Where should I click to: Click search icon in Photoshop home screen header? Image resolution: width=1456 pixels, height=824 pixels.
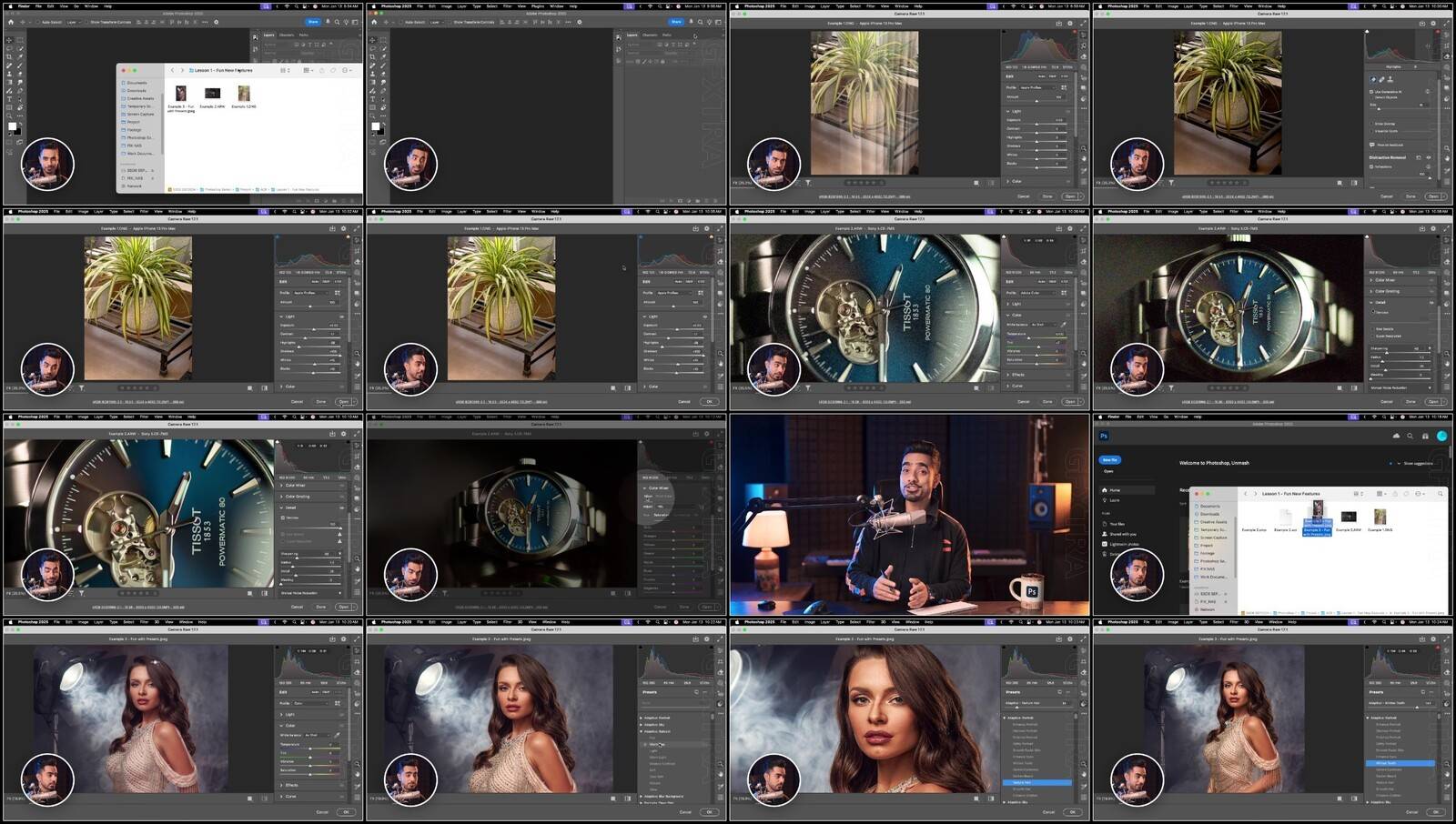(x=1410, y=436)
